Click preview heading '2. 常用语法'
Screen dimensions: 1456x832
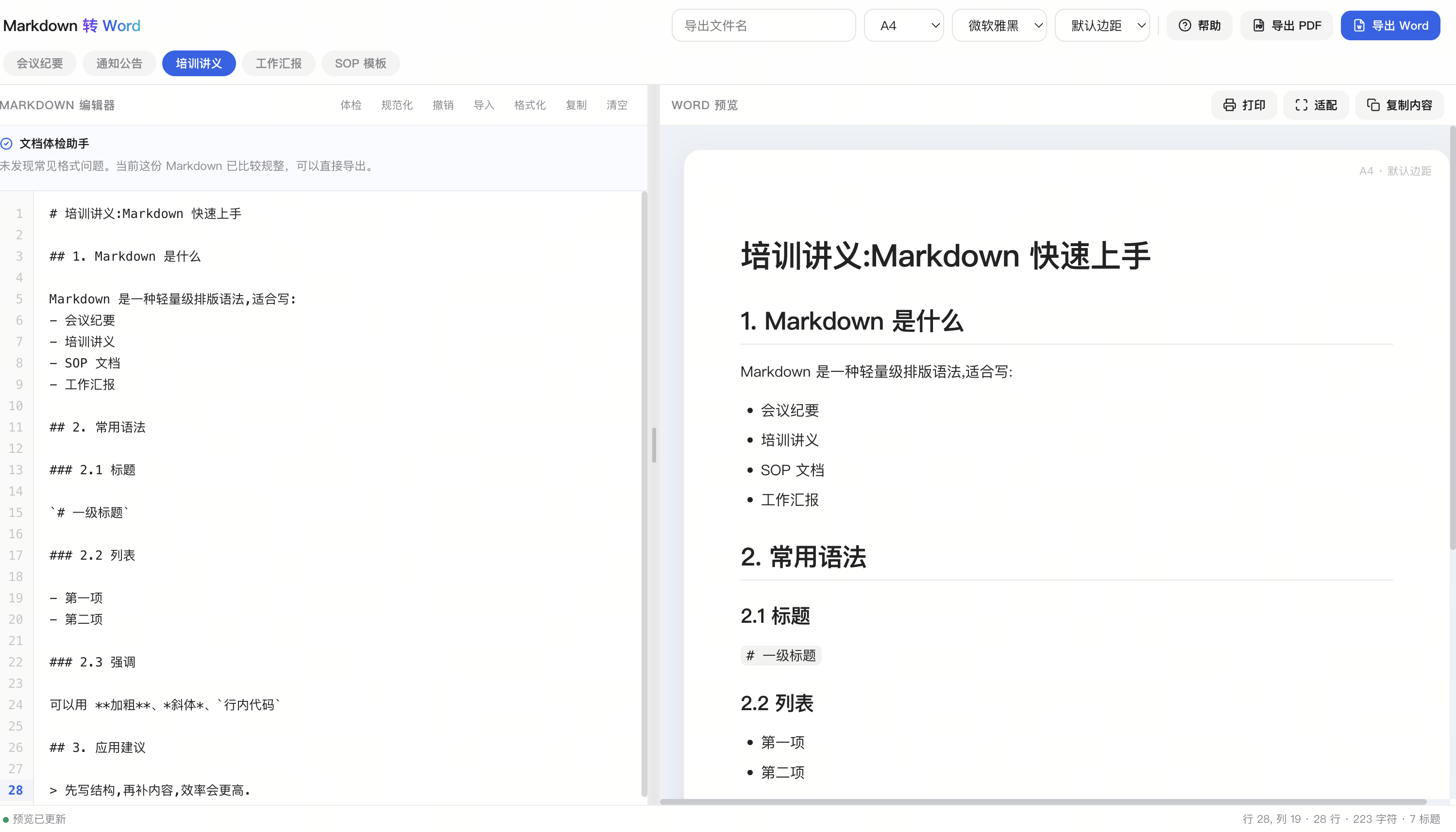(x=803, y=557)
